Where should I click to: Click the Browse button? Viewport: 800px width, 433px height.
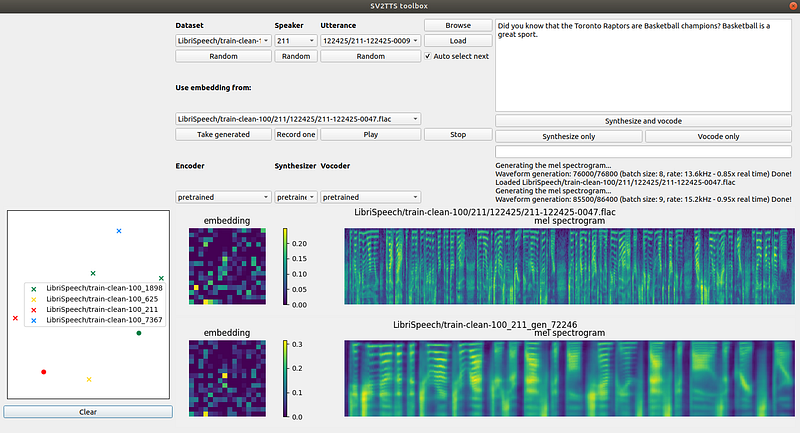(457, 24)
